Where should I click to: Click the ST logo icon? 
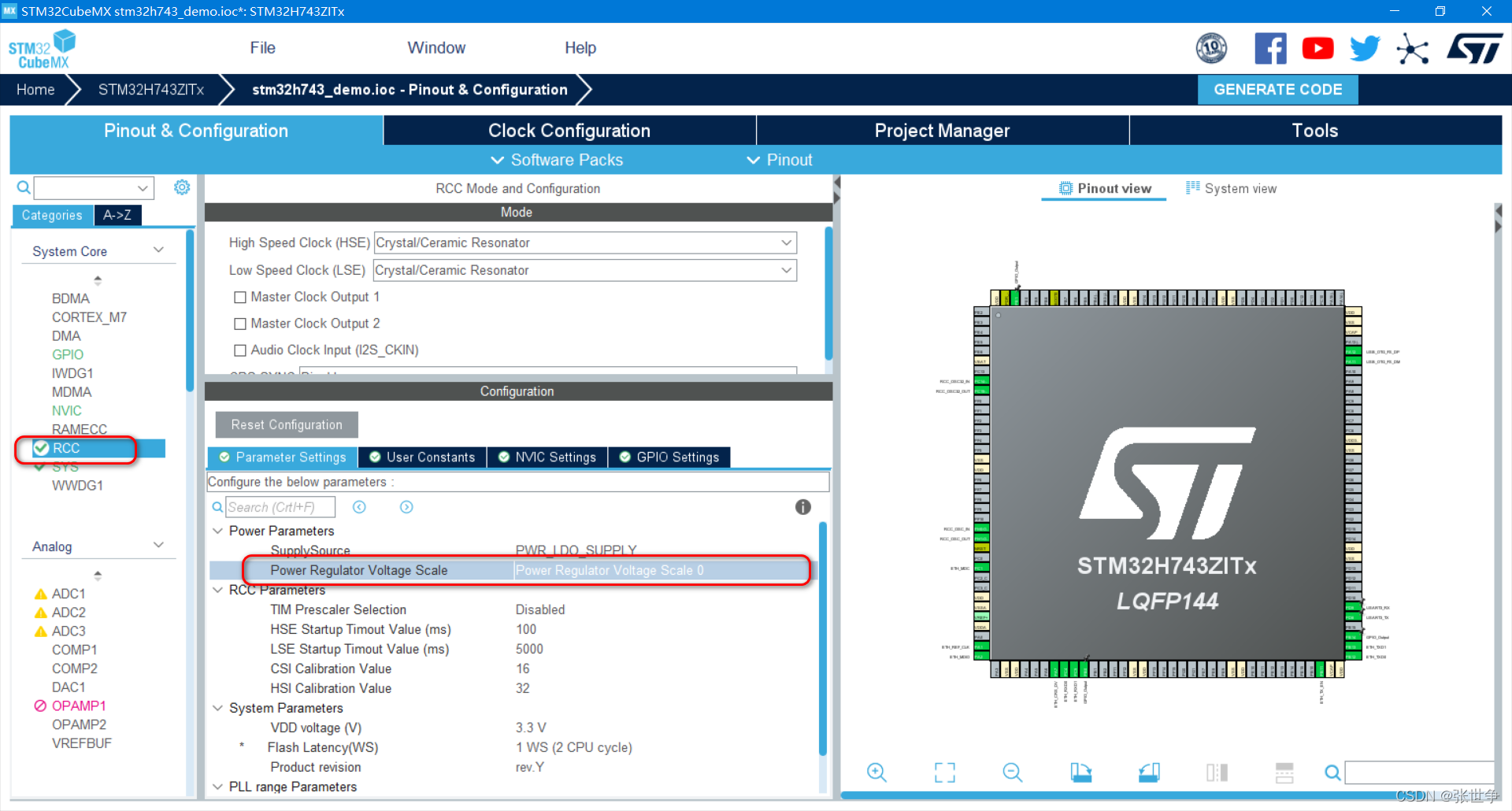click(x=1474, y=49)
